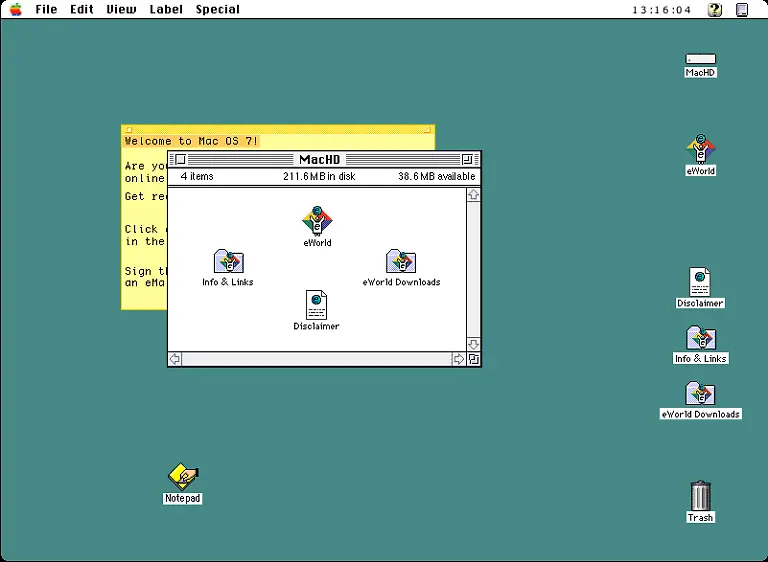The width and height of the screenshot is (768, 562).
Task: Click '38.6 MB available' text
Action: [436, 176]
